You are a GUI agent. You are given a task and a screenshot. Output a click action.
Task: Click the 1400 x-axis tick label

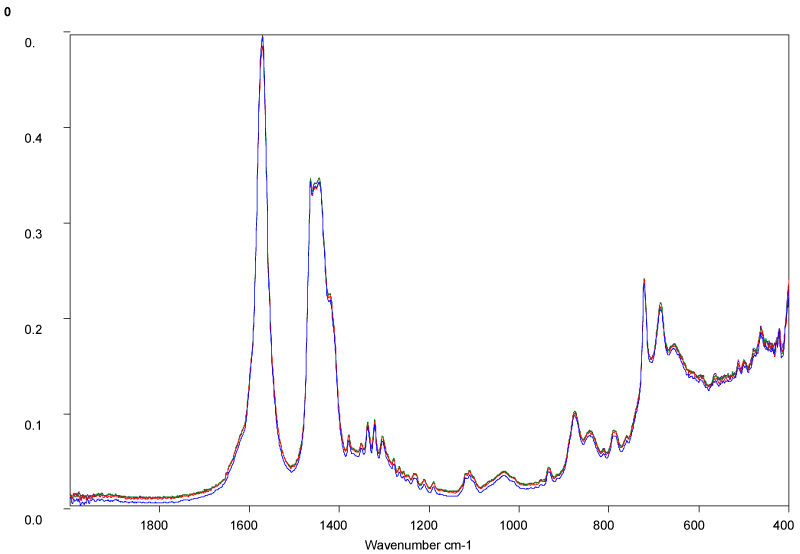[334, 526]
